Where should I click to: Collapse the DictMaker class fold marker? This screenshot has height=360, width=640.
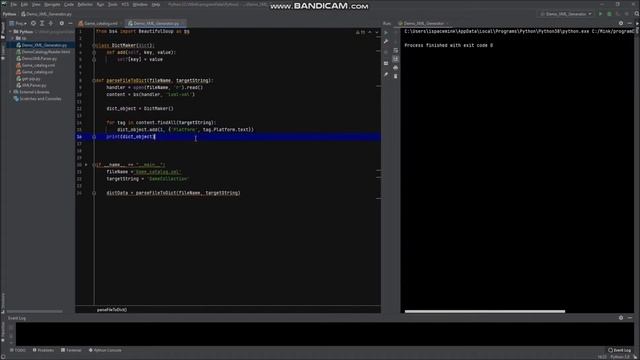(94, 45)
